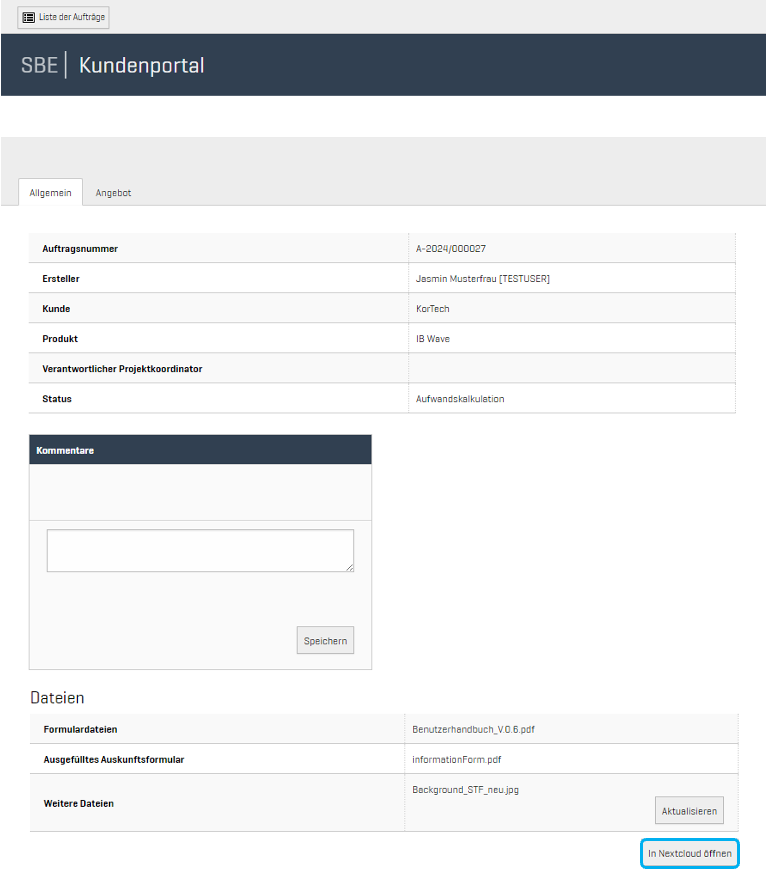Viewport: 768px width, 875px height.
Task: Click the KorTech customer value
Action: (x=433, y=308)
